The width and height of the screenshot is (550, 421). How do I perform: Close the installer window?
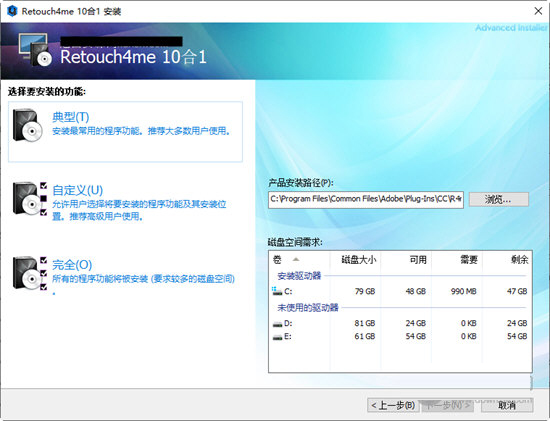[538, 11]
